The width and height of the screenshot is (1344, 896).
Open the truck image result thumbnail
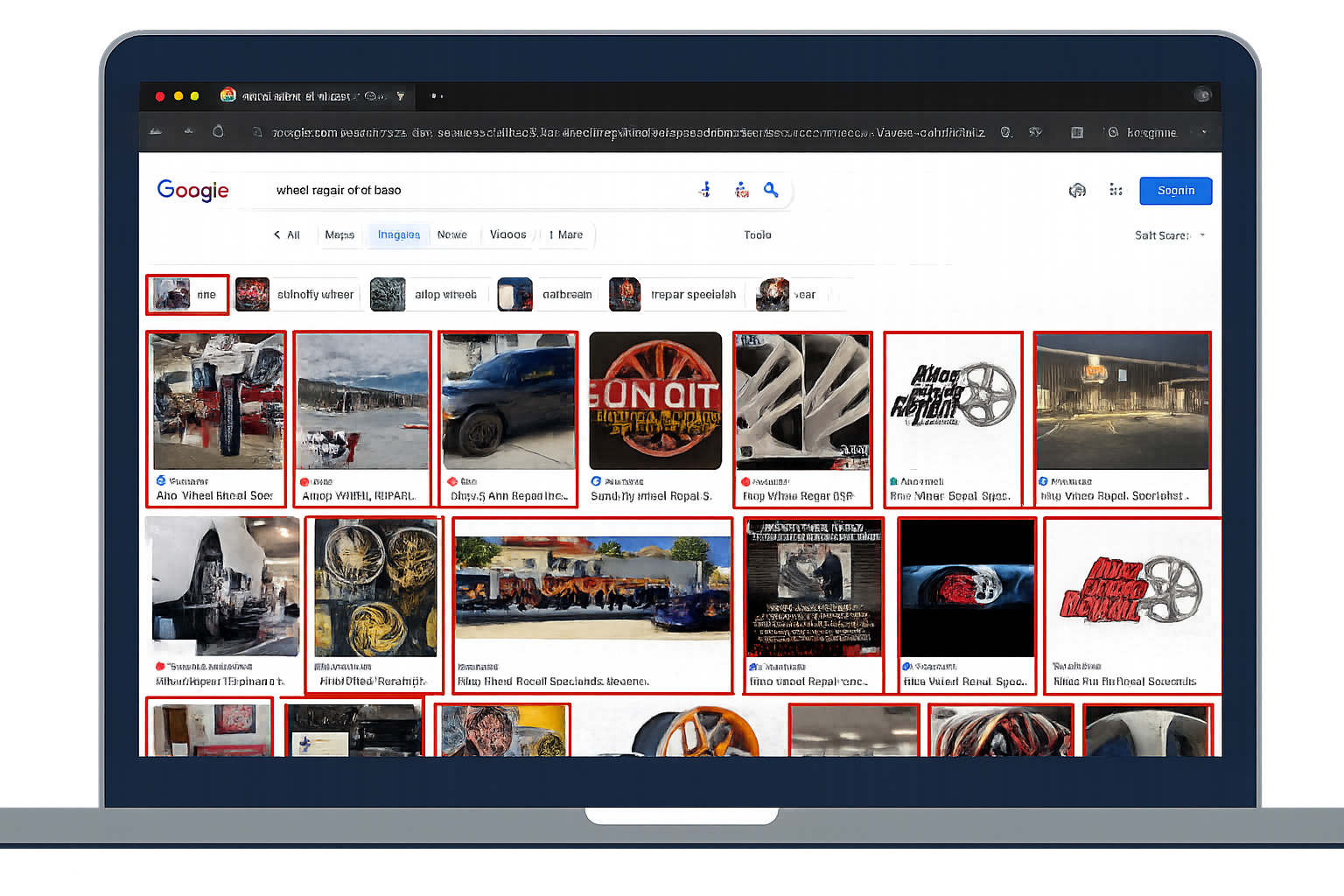508,402
